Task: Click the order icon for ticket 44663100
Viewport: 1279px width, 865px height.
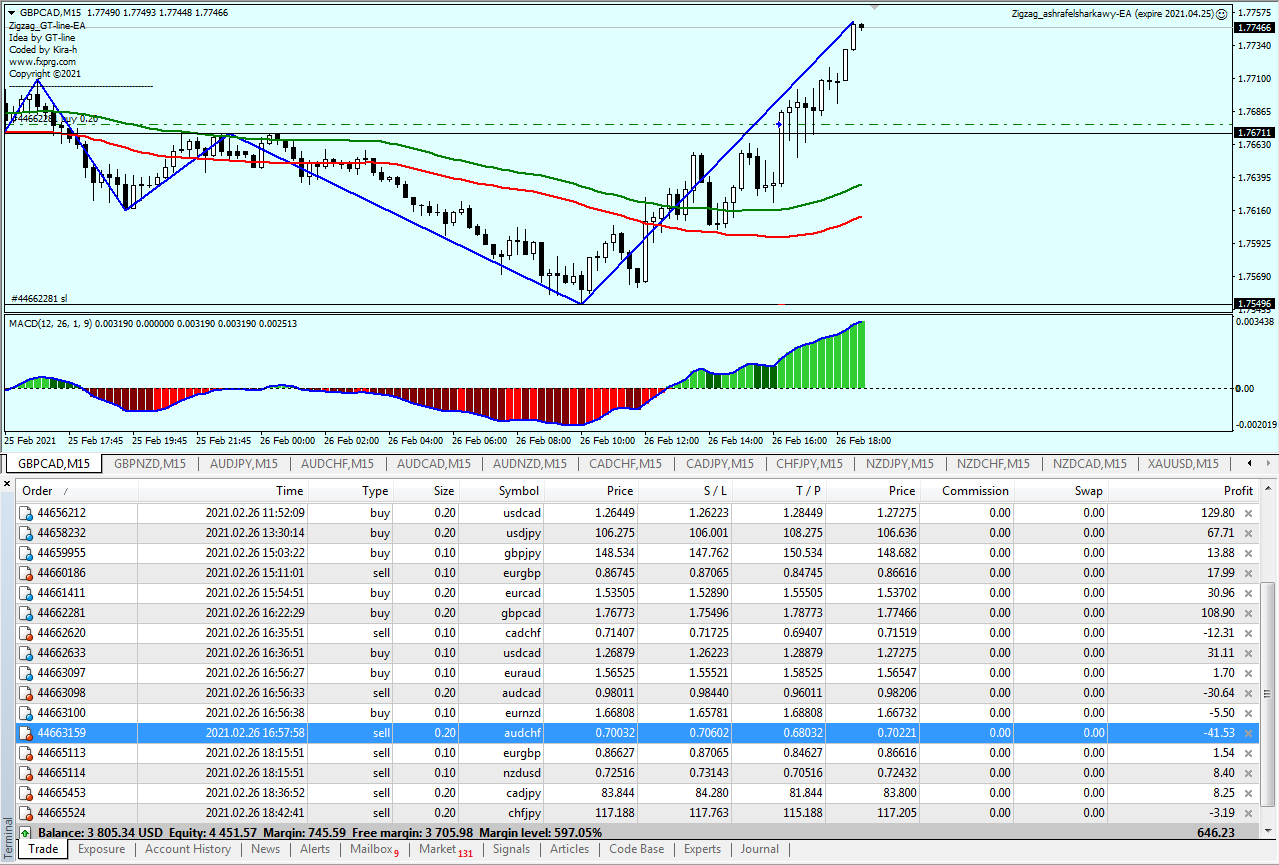Action: pyautogui.click(x=26, y=713)
